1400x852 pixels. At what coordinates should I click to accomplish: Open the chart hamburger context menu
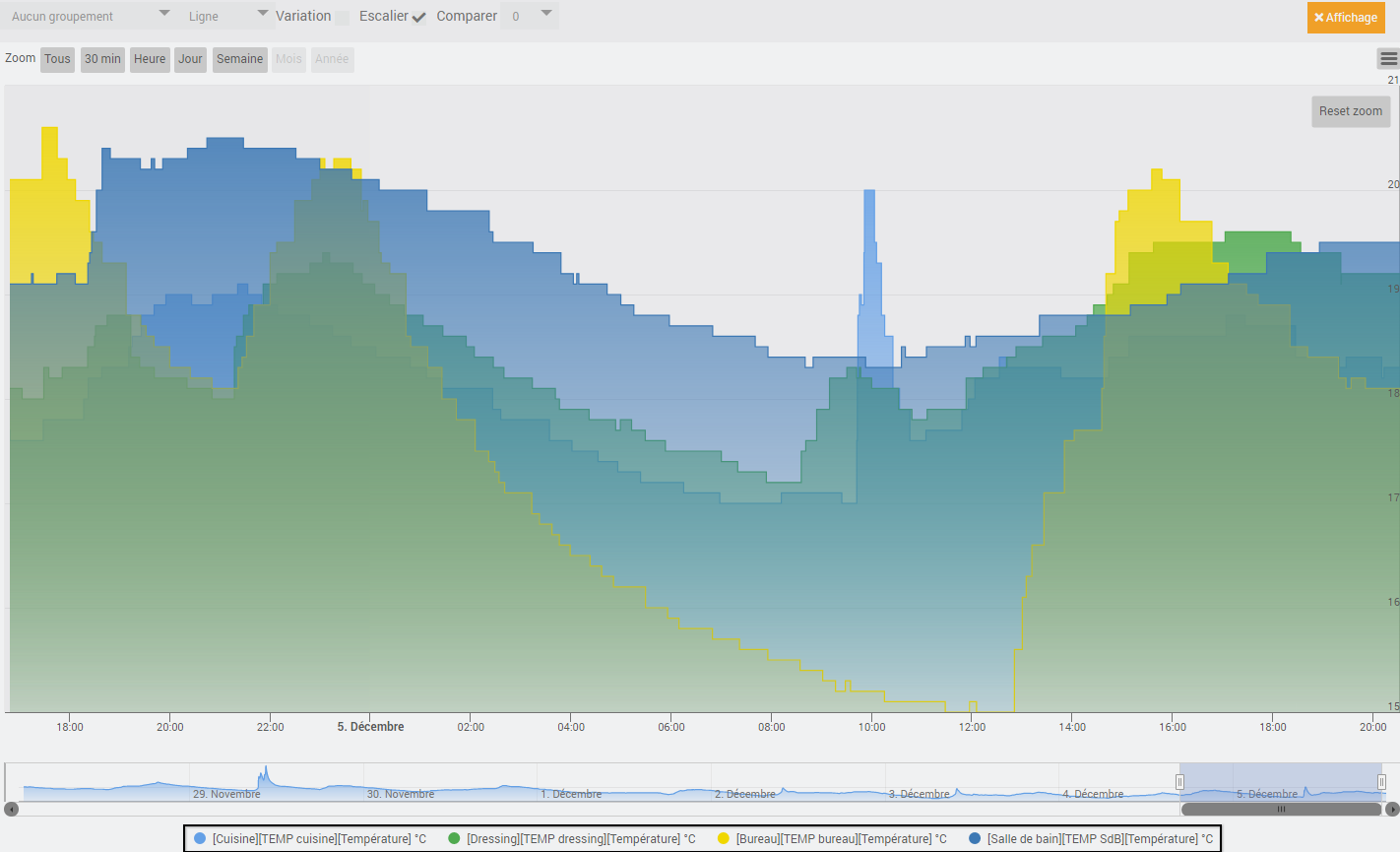click(x=1388, y=59)
